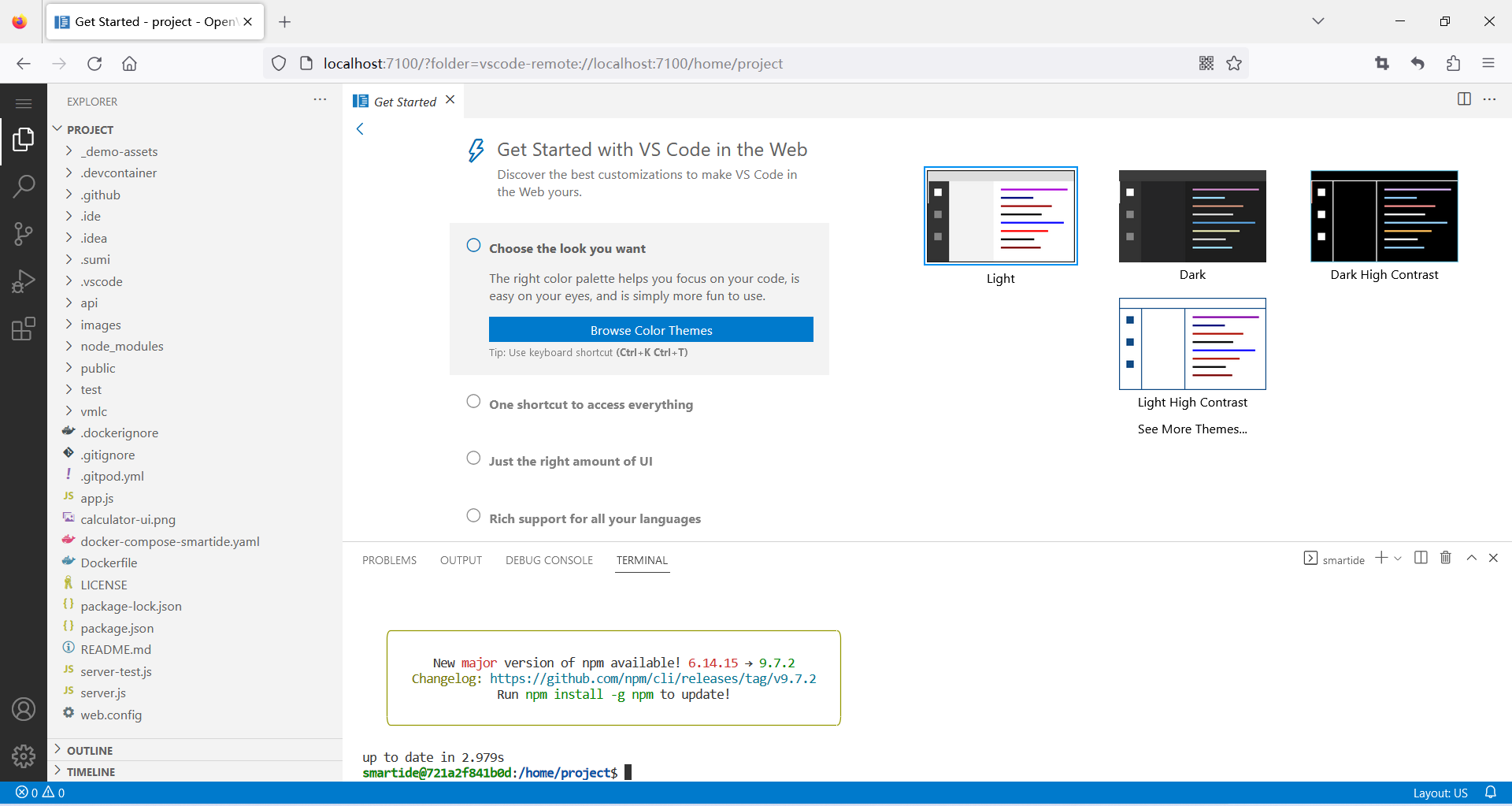Switch to the DEBUG CONSOLE tab

point(549,560)
